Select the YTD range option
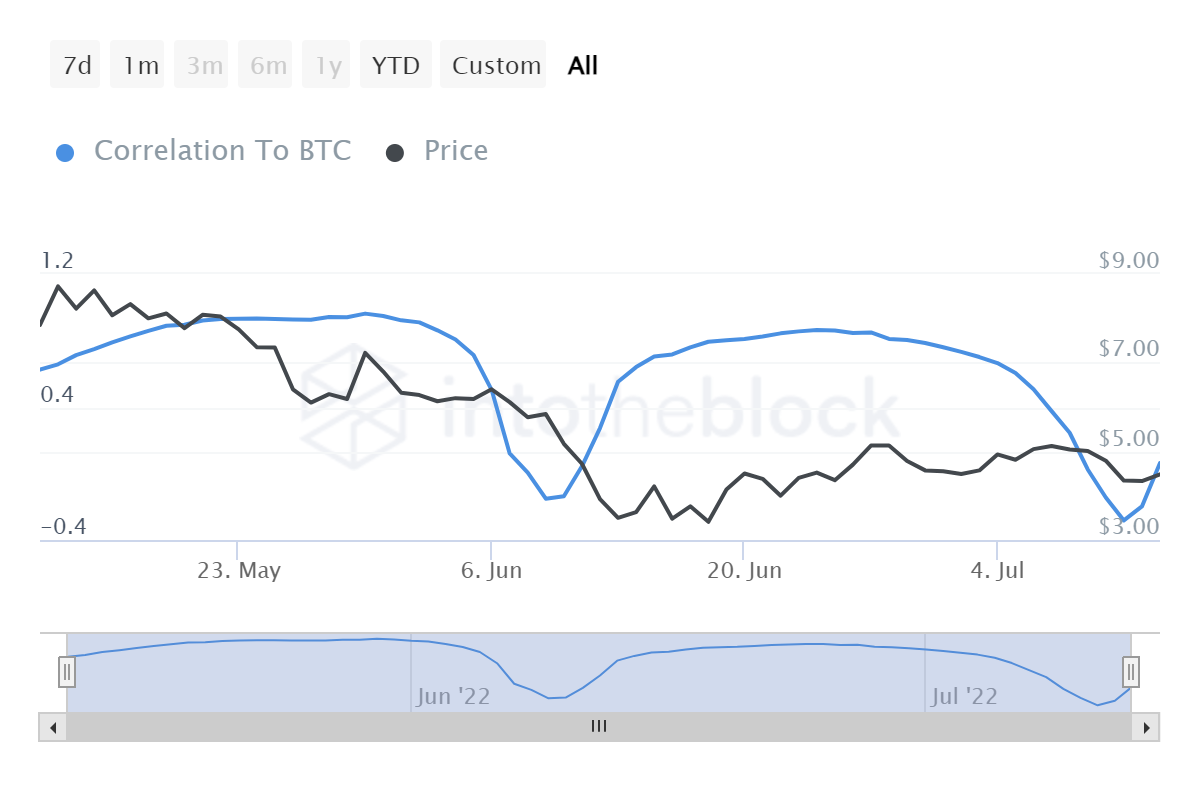Image resolution: width=1200 pixels, height=800 pixels. point(395,64)
